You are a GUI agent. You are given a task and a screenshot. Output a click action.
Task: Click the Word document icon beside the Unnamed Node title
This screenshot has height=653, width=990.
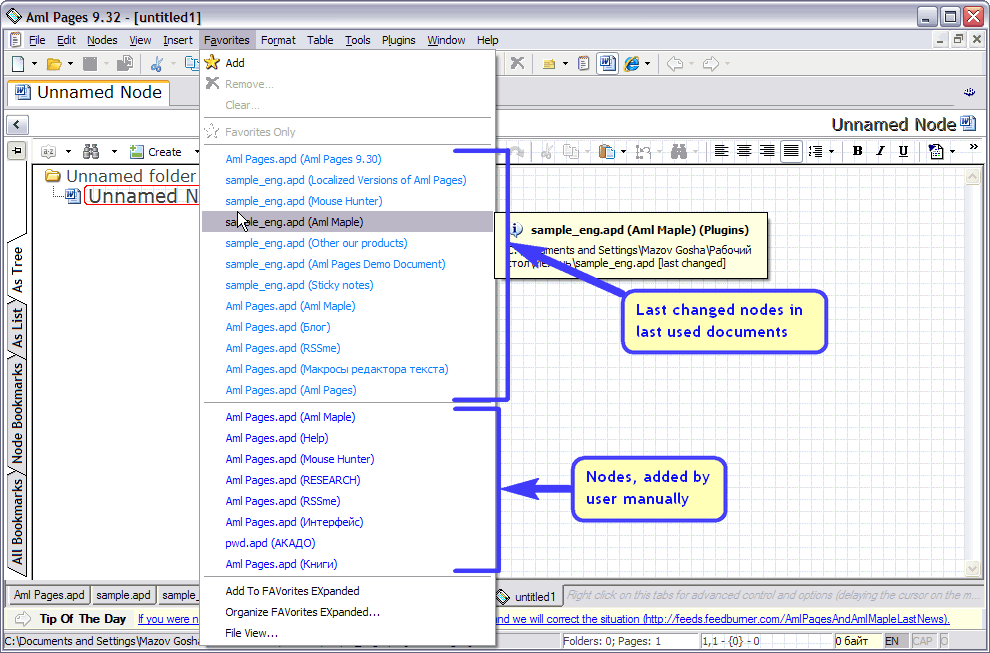(x=967, y=123)
